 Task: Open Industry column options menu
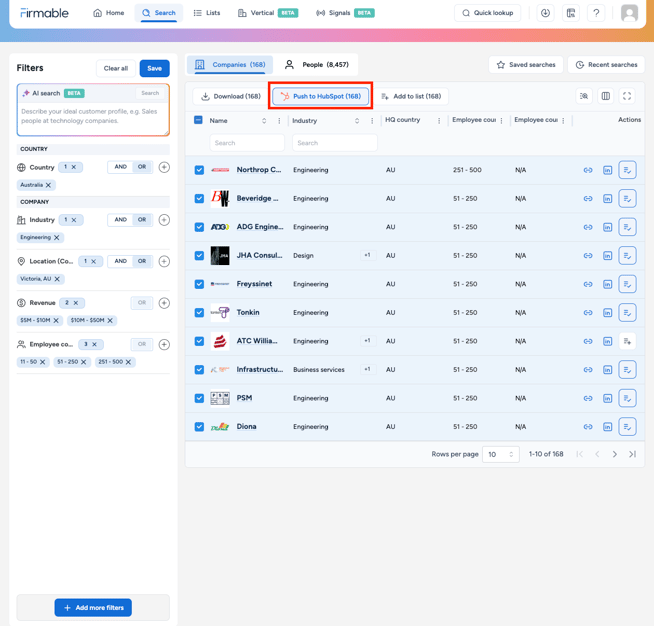[x=372, y=121]
